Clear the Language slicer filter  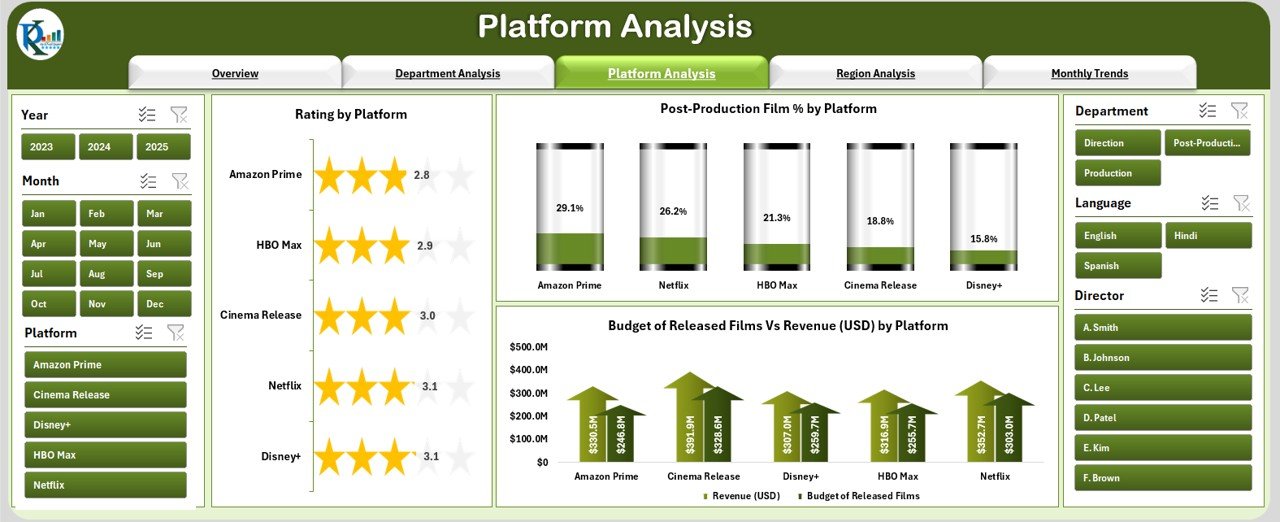pos(1241,203)
